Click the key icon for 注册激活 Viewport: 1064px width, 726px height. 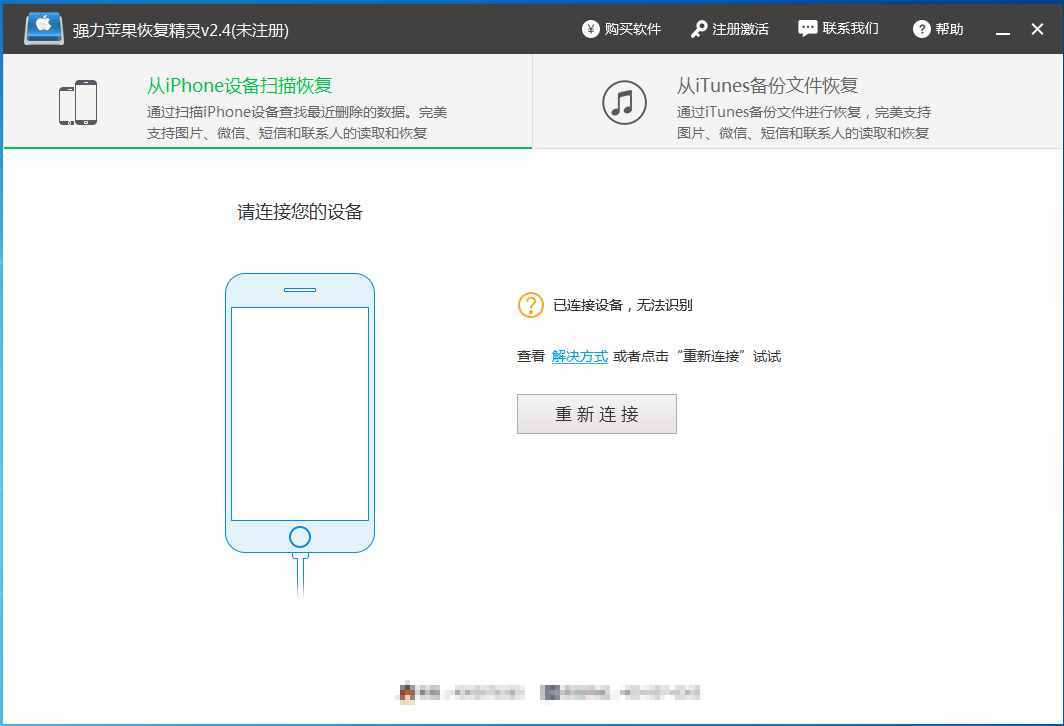coord(698,29)
